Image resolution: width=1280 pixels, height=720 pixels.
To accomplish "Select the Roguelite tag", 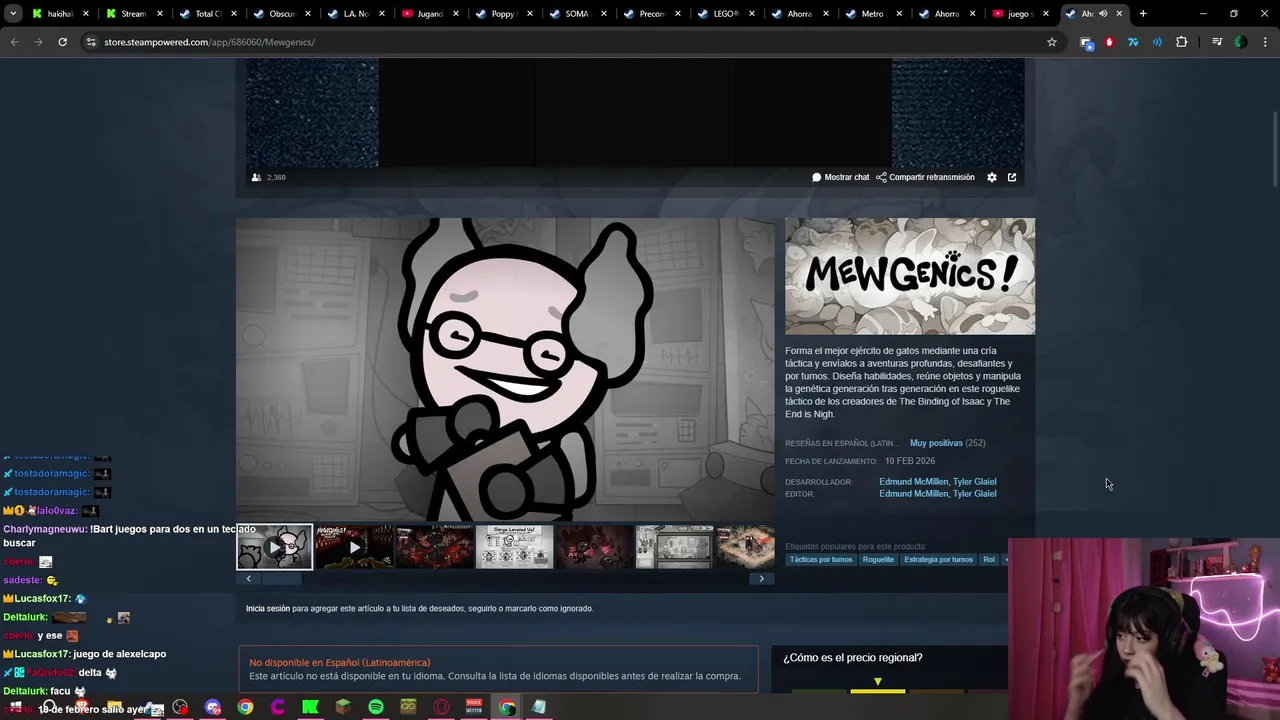I will pos(878,560).
